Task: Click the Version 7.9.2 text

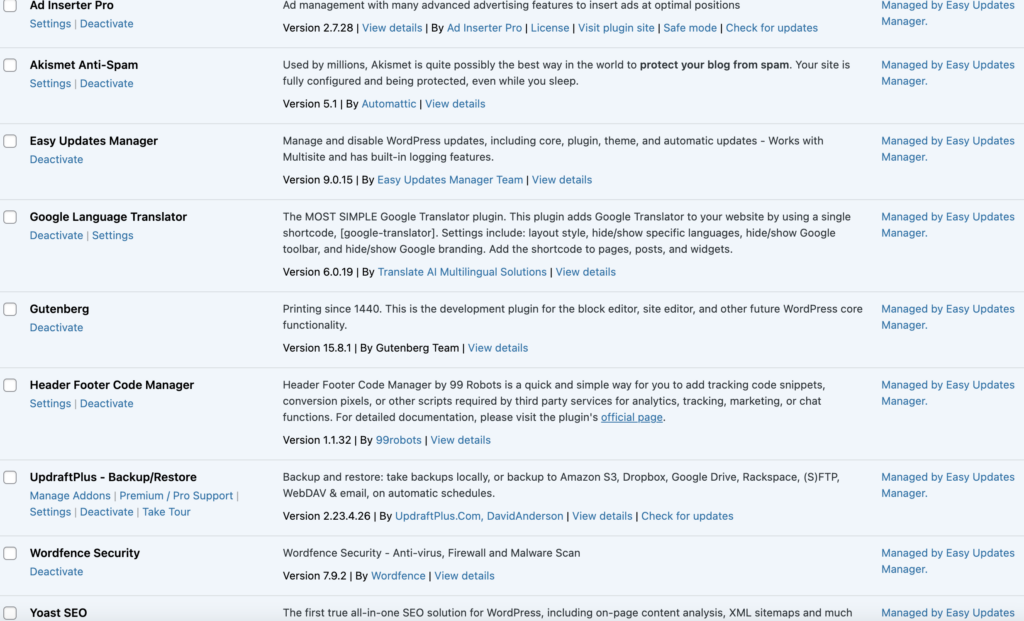Action: [315, 576]
